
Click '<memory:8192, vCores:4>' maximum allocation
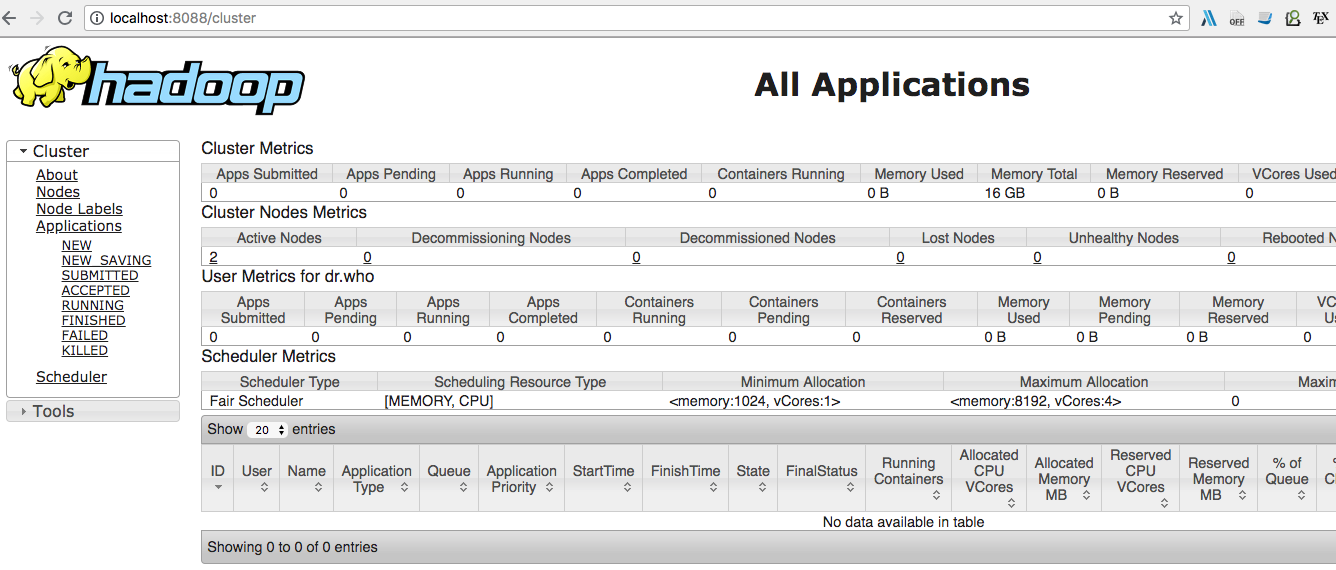tap(1035, 401)
